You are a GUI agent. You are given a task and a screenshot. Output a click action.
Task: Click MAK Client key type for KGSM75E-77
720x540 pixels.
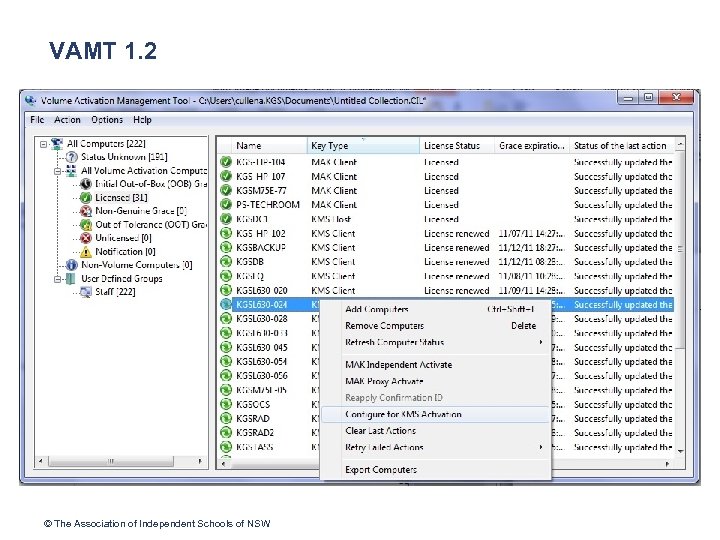pos(334,191)
